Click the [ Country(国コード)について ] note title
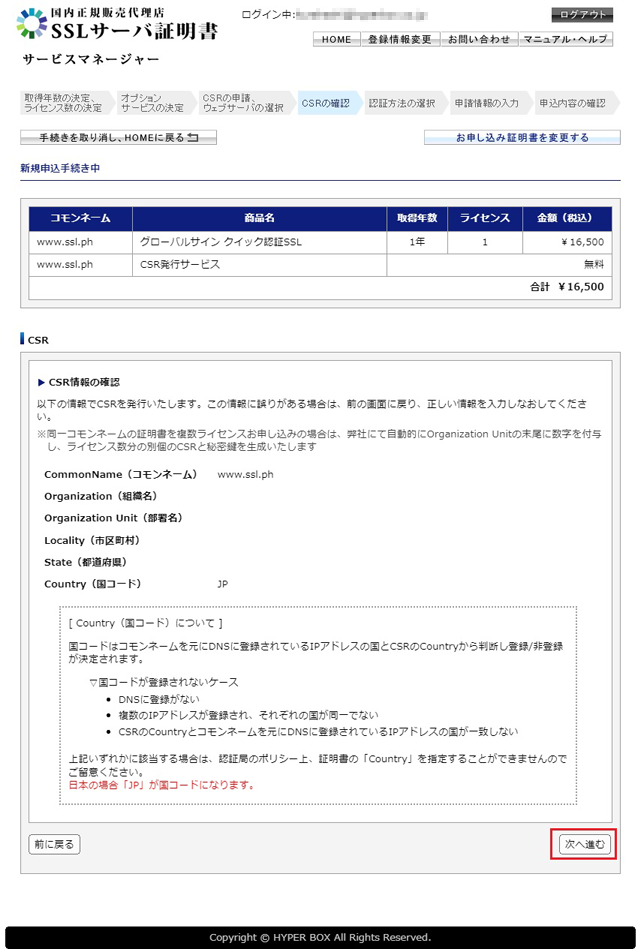 [145, 623]
